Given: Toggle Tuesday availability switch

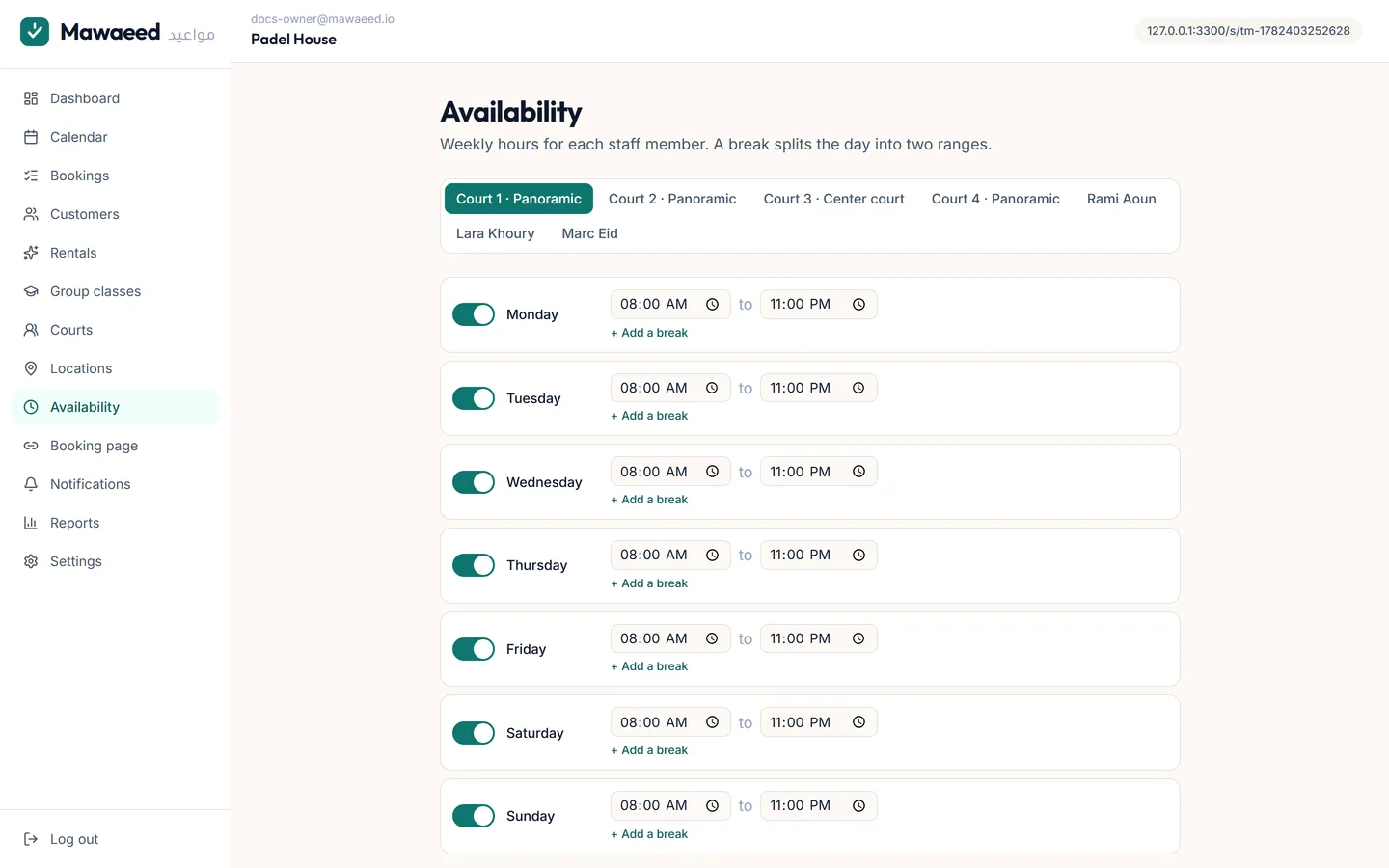Looking at the screenshot, I should tap(474, 398).
